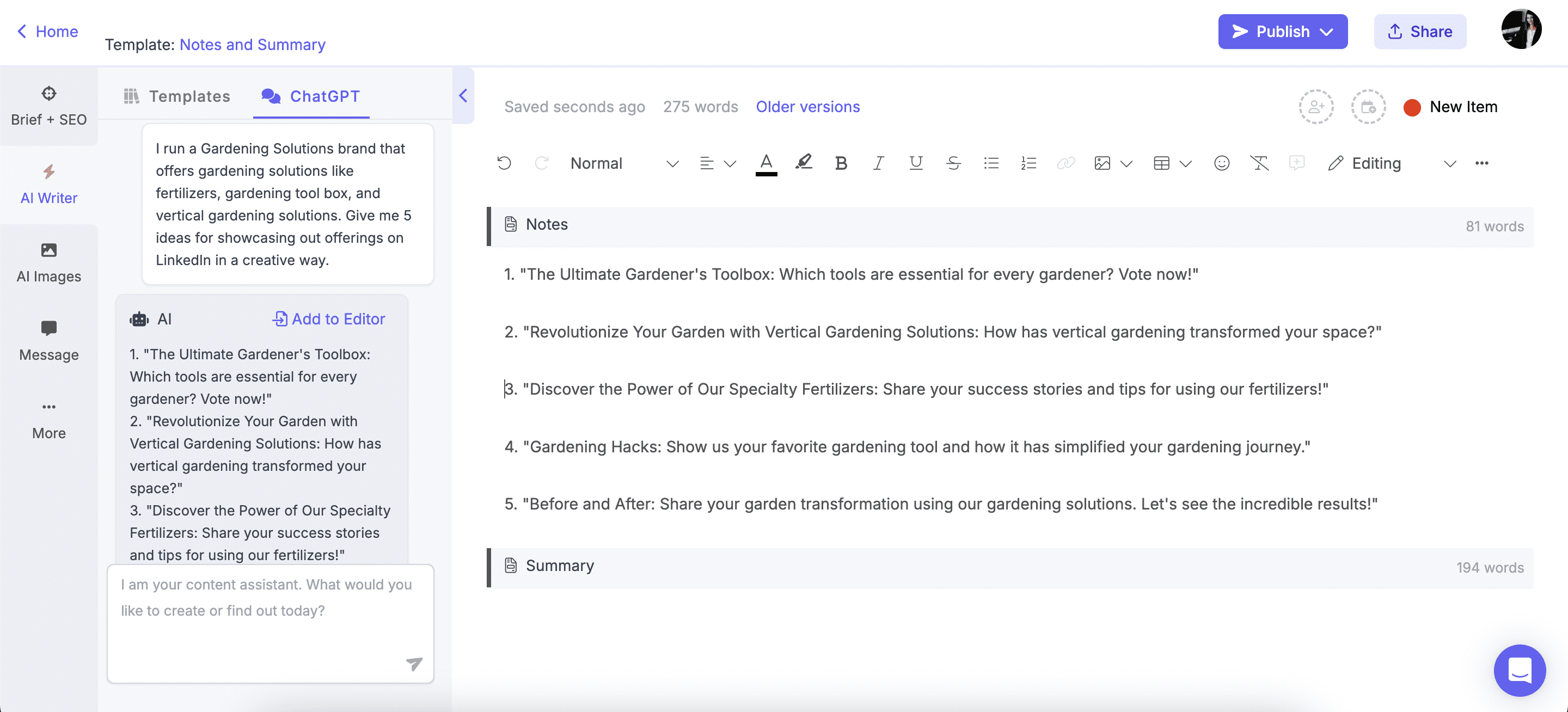Screen dimensions: 1568x712
Task: Open the Message panel
Action: click(x=48, y=342)
